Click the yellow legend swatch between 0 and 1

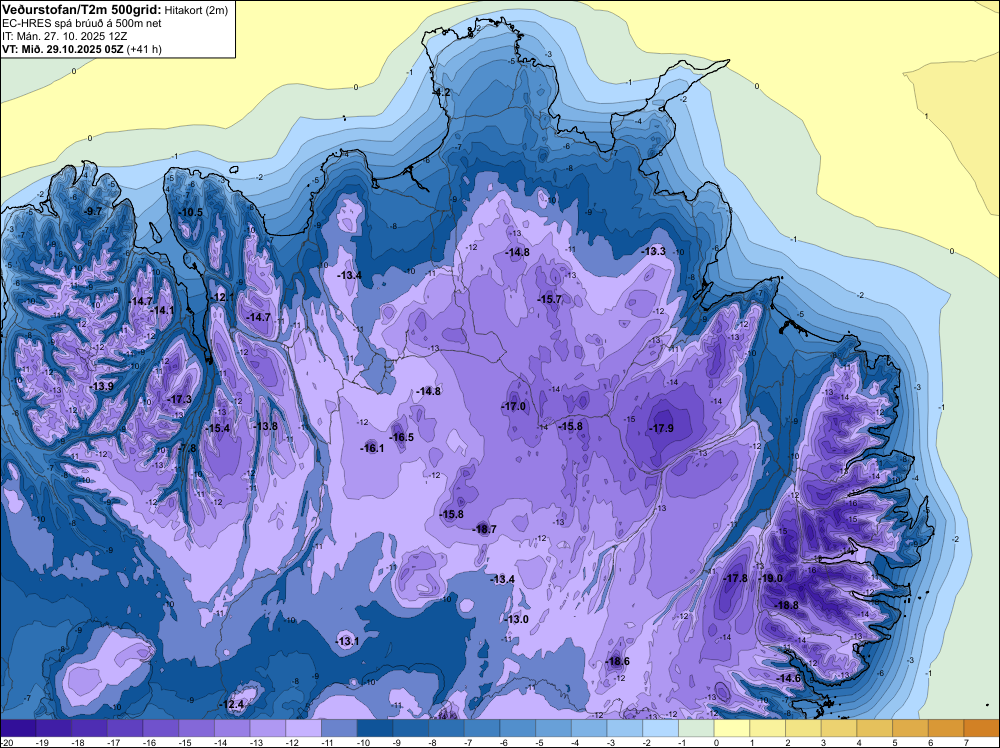[732, 728]
